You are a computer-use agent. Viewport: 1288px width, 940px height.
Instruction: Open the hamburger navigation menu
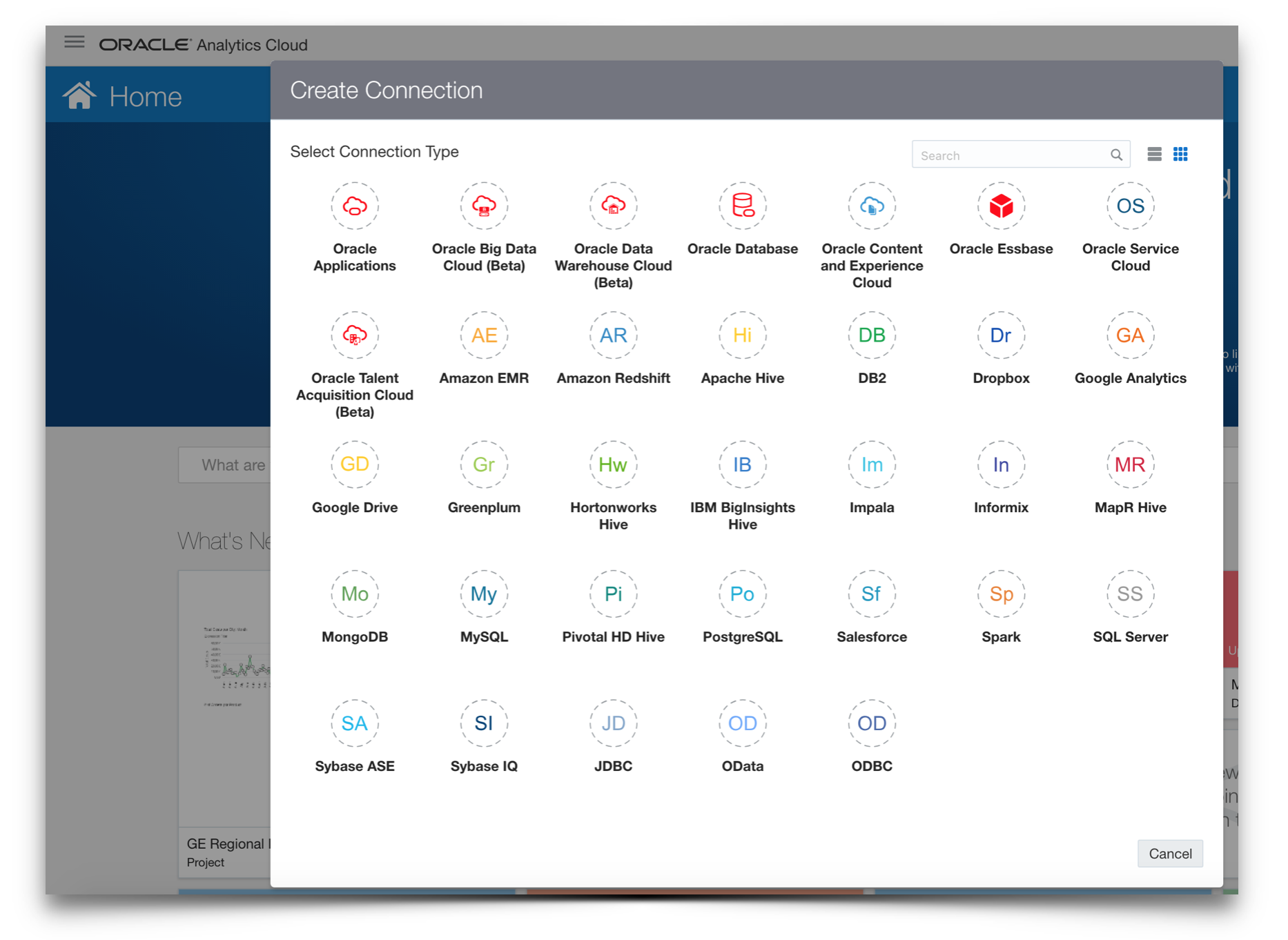75,42
